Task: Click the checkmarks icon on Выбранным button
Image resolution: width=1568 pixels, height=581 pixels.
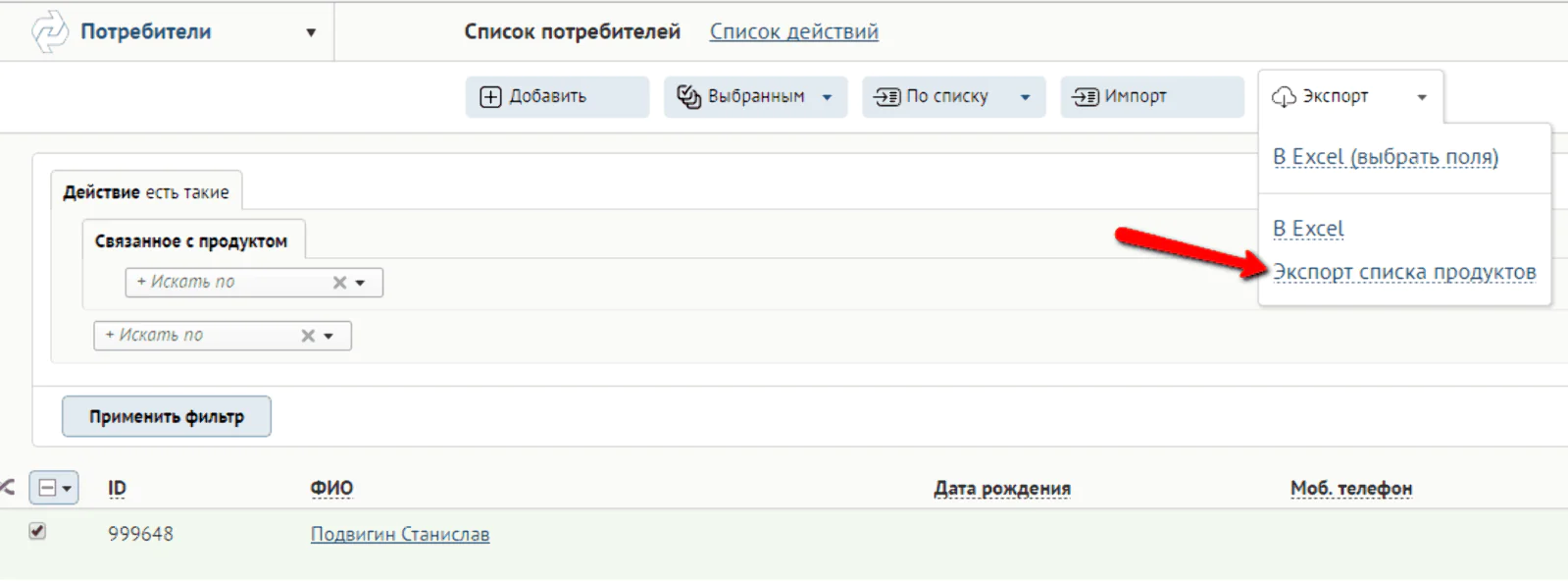Action: coord(689,96)
